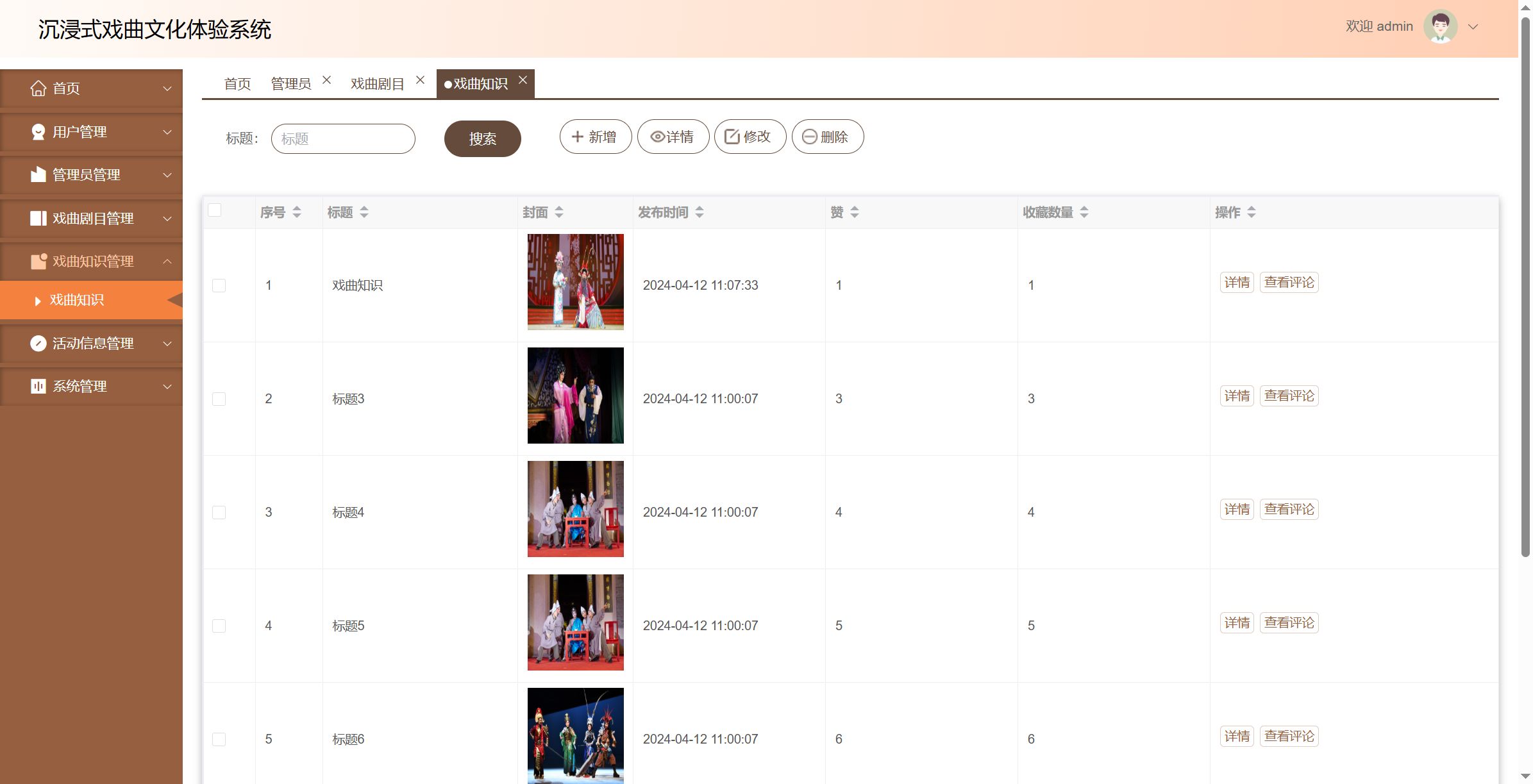Image resolution: width=1533 pixels, height=784 pixels.
Task: Click the 用户管理 user icon
Action: click(38, 132)
